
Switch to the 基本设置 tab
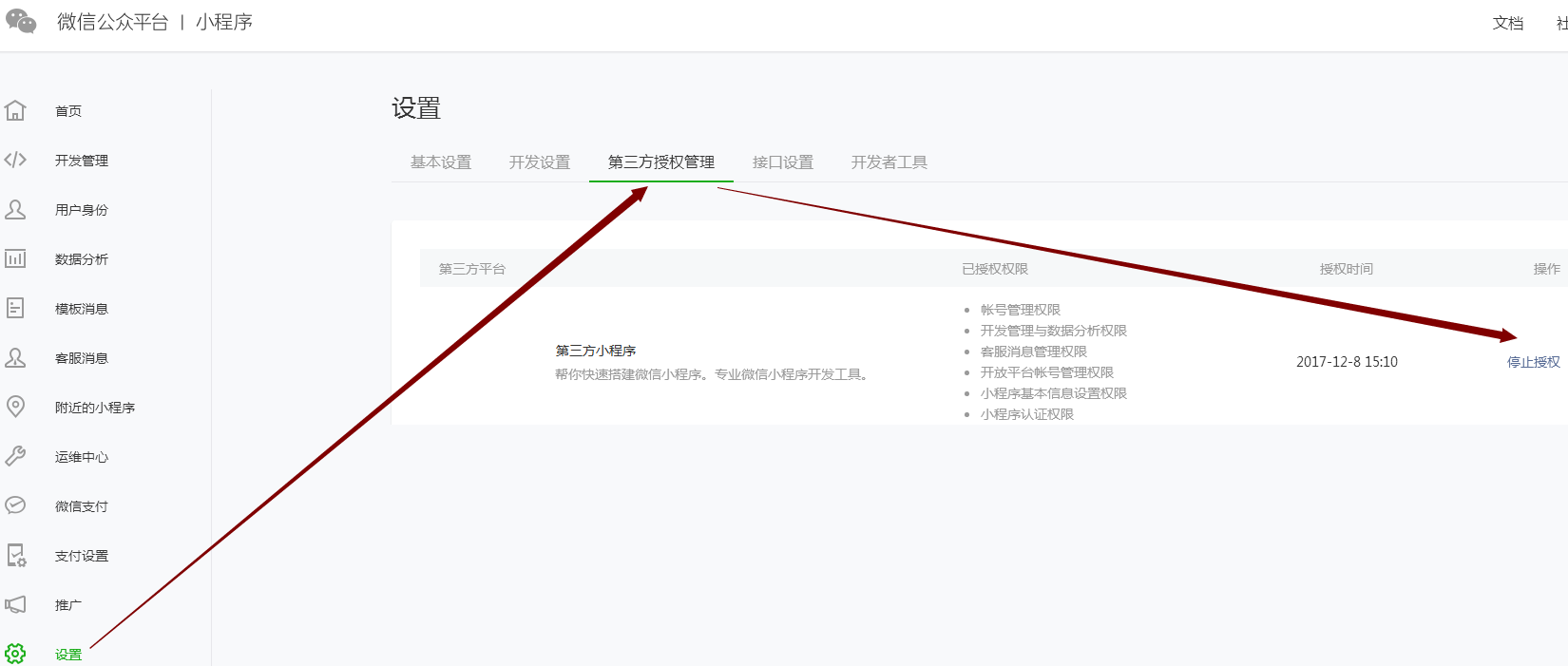point(441,162)
